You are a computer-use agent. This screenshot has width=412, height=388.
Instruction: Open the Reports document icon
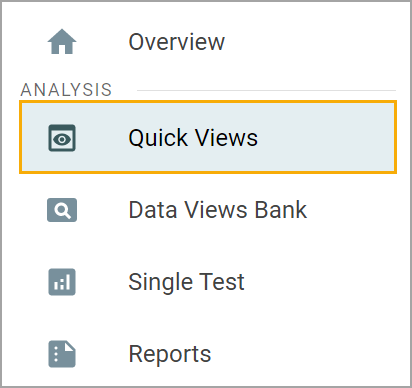pos(62,354)
